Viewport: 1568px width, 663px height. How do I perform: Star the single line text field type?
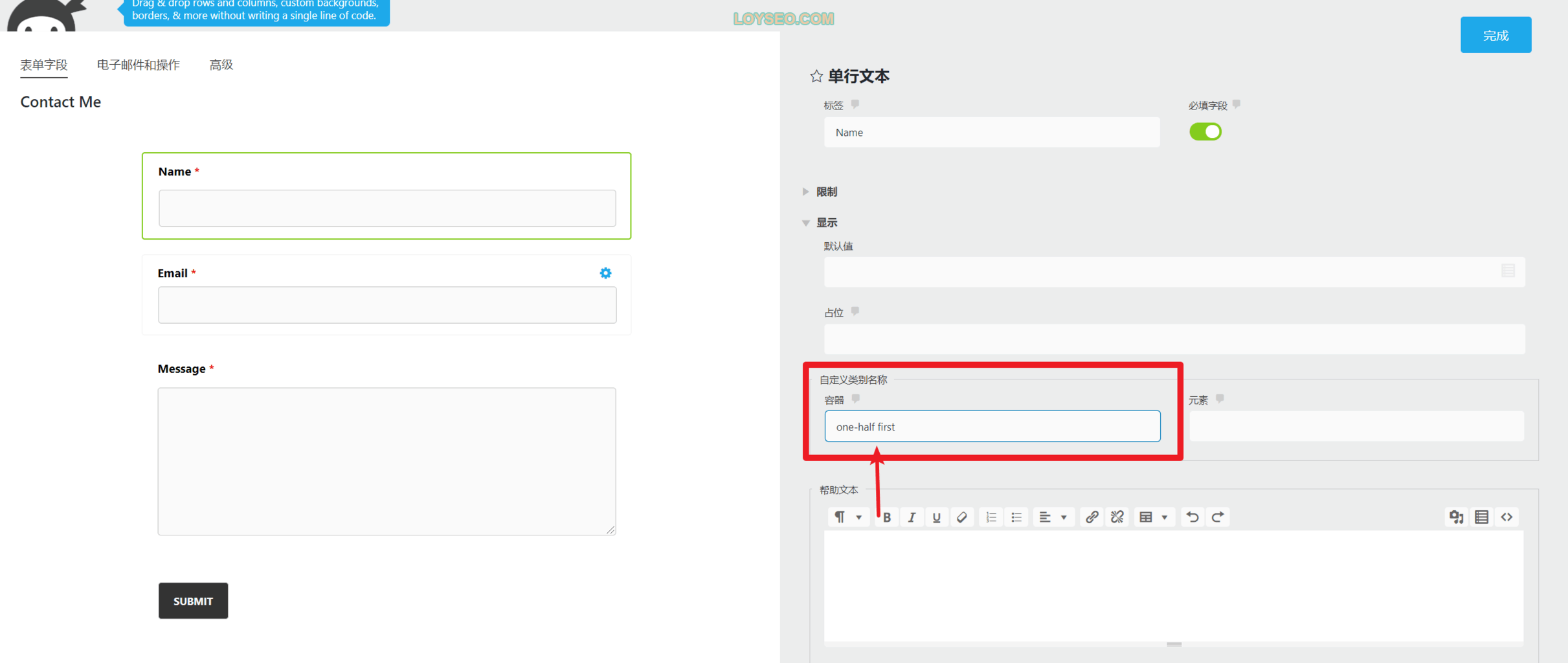(816, 76)
